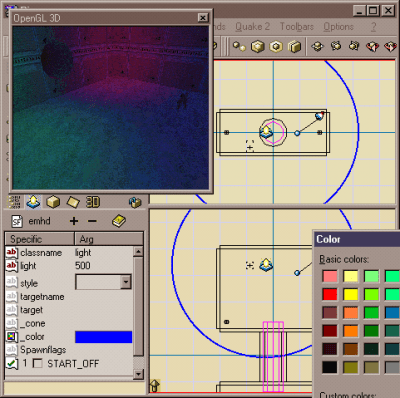The image size is (400, 398).
Task: Click the two small spheres toolbar icon
Action: click(x=239, y=46)
